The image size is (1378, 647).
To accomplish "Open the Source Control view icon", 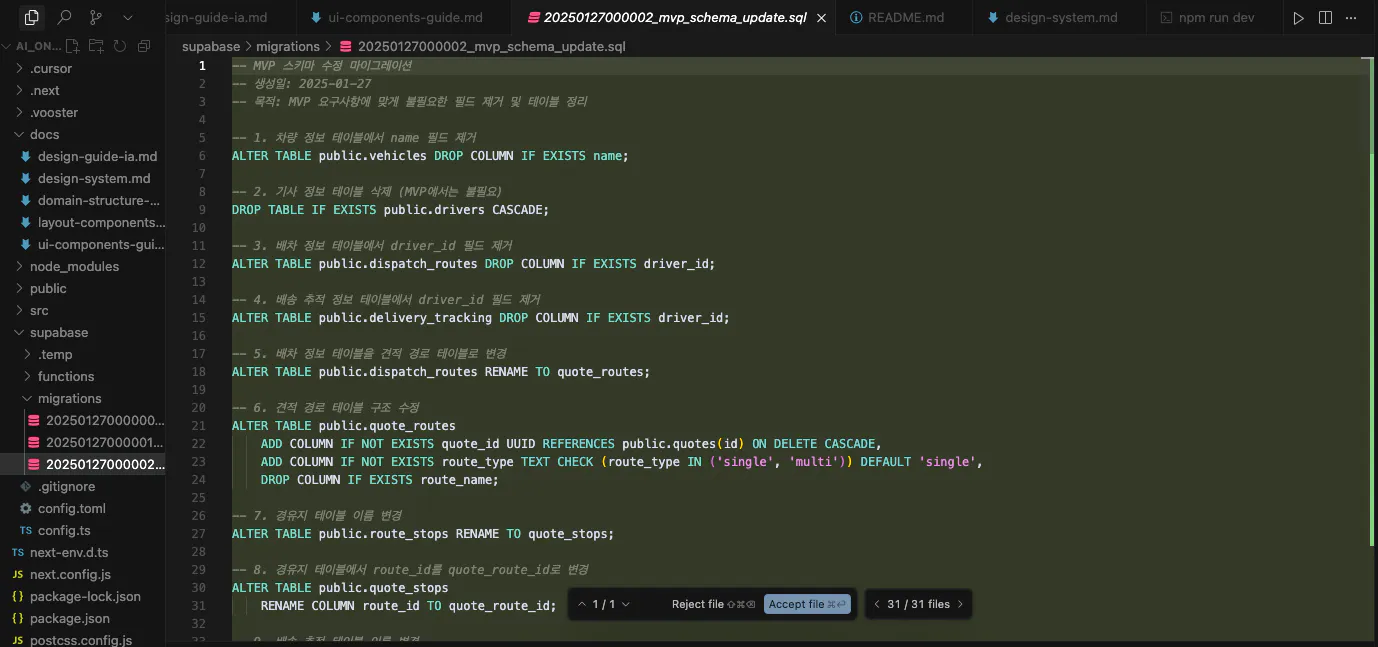I will coord(96,18).
